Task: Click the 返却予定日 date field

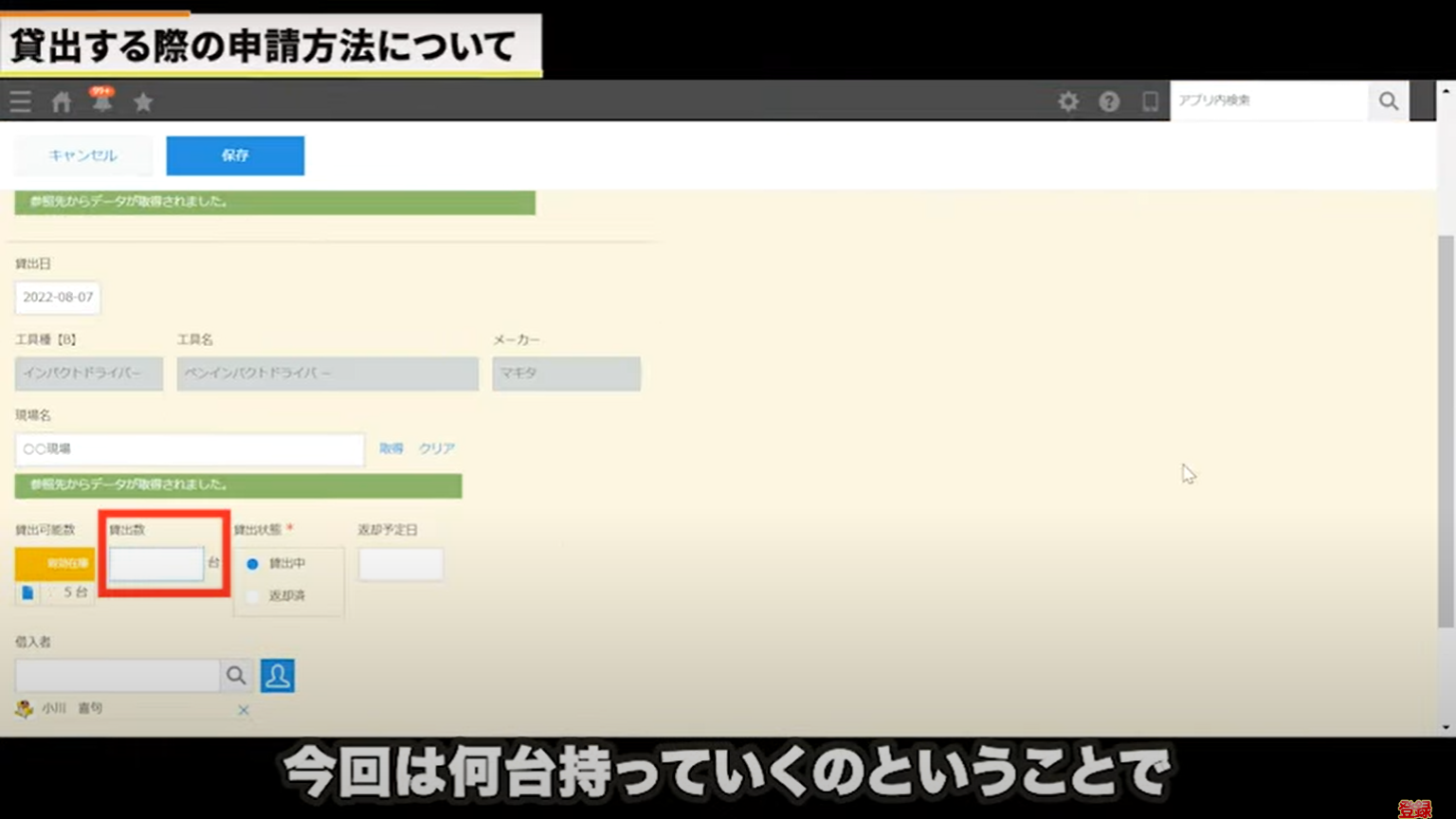Action: coord(400,563)
